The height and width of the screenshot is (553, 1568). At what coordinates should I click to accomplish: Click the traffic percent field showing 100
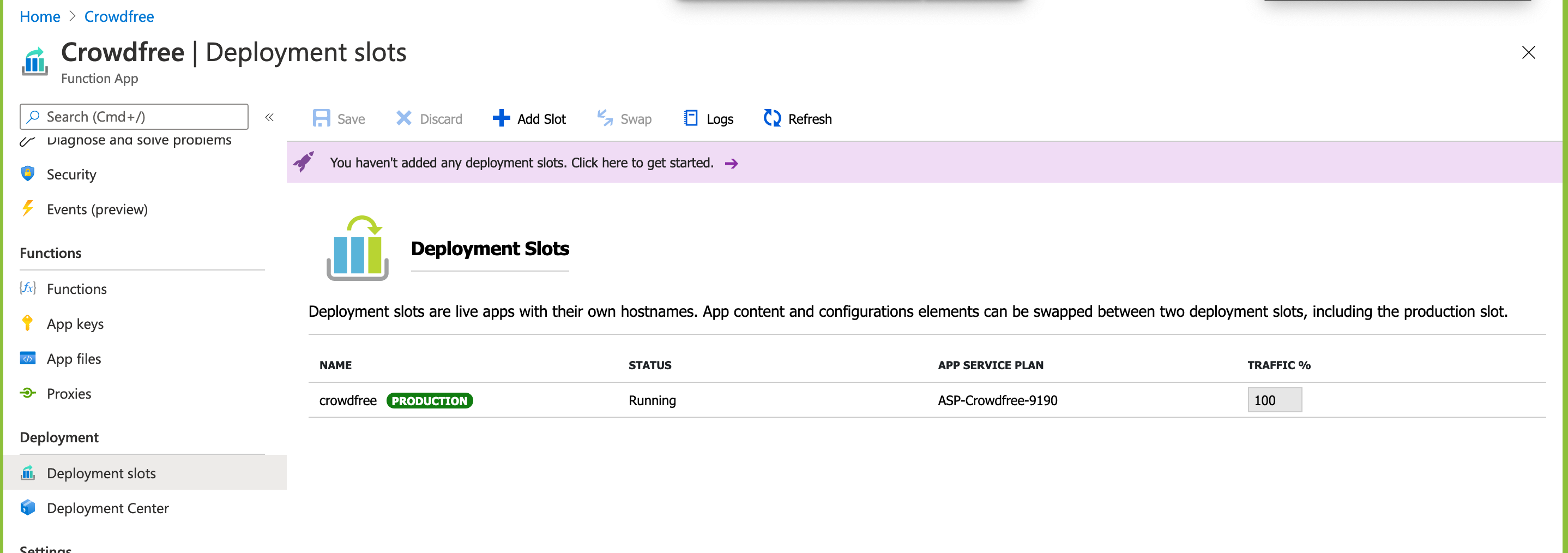[1275, 400]
